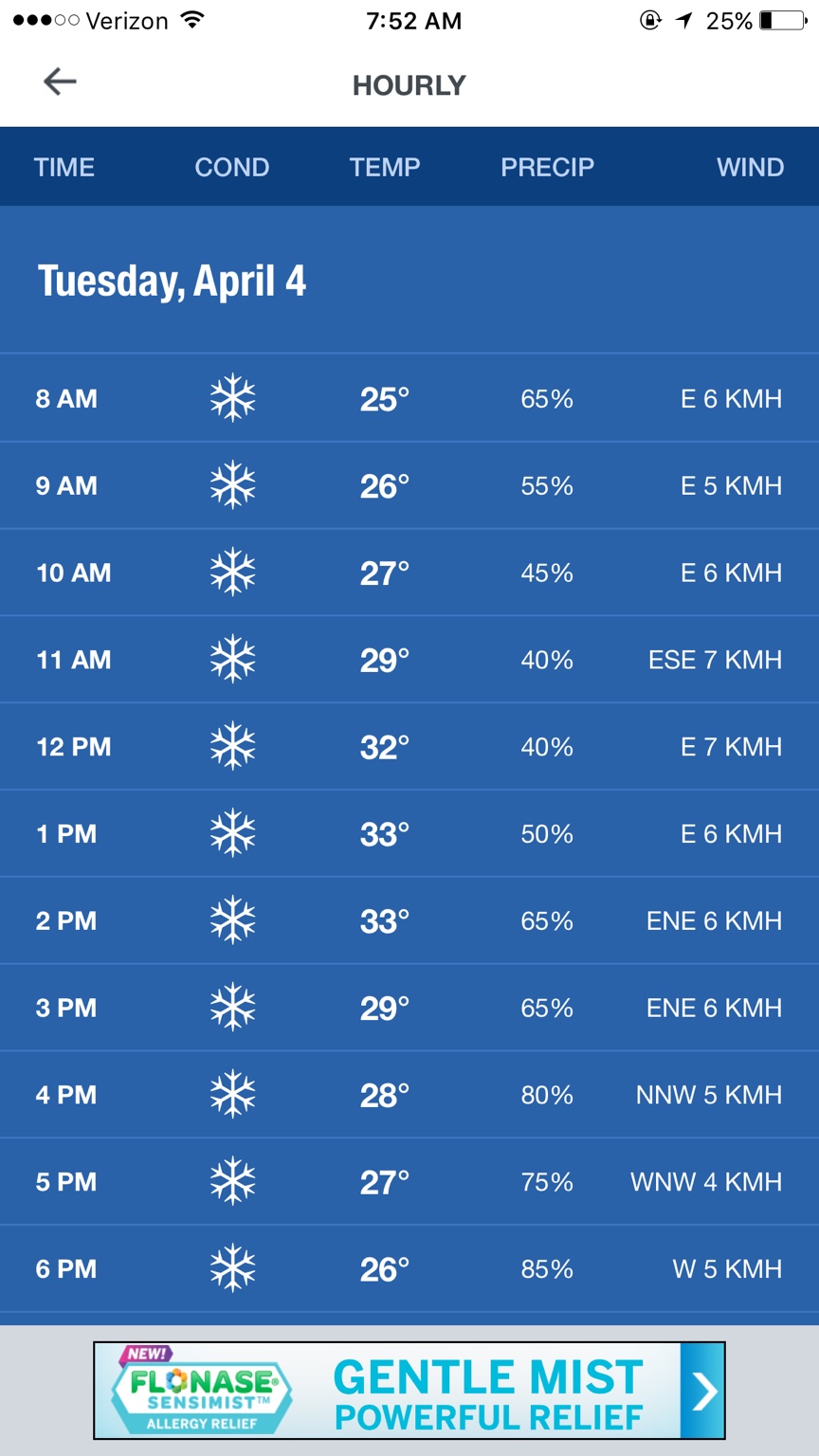Go back using the left arrow

60,82
